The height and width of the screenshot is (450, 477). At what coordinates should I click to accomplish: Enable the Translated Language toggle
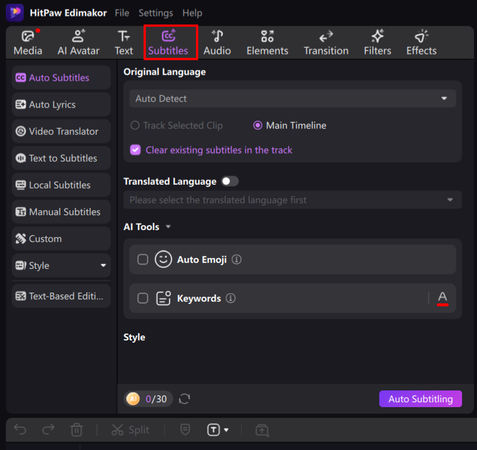230,181
